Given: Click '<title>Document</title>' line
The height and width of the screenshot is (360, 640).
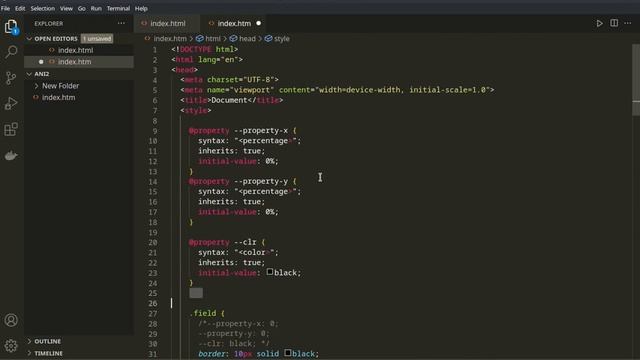Looking at the screenshot, I should [232, 100].
